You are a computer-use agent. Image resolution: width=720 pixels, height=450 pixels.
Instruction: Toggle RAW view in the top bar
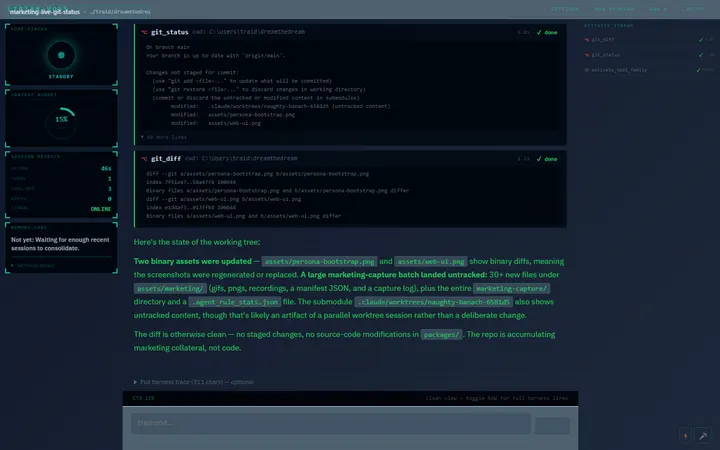point(658,9)
